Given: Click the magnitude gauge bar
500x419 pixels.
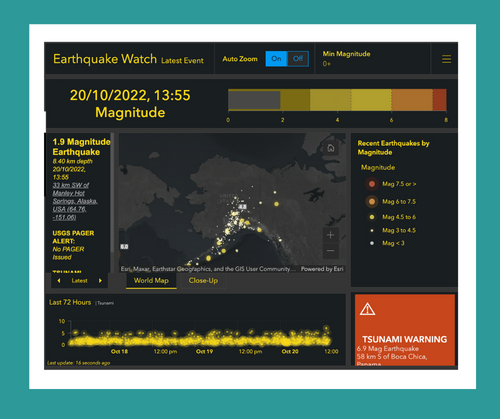Looking at the screenshot, I should click(x=337, y=100).
